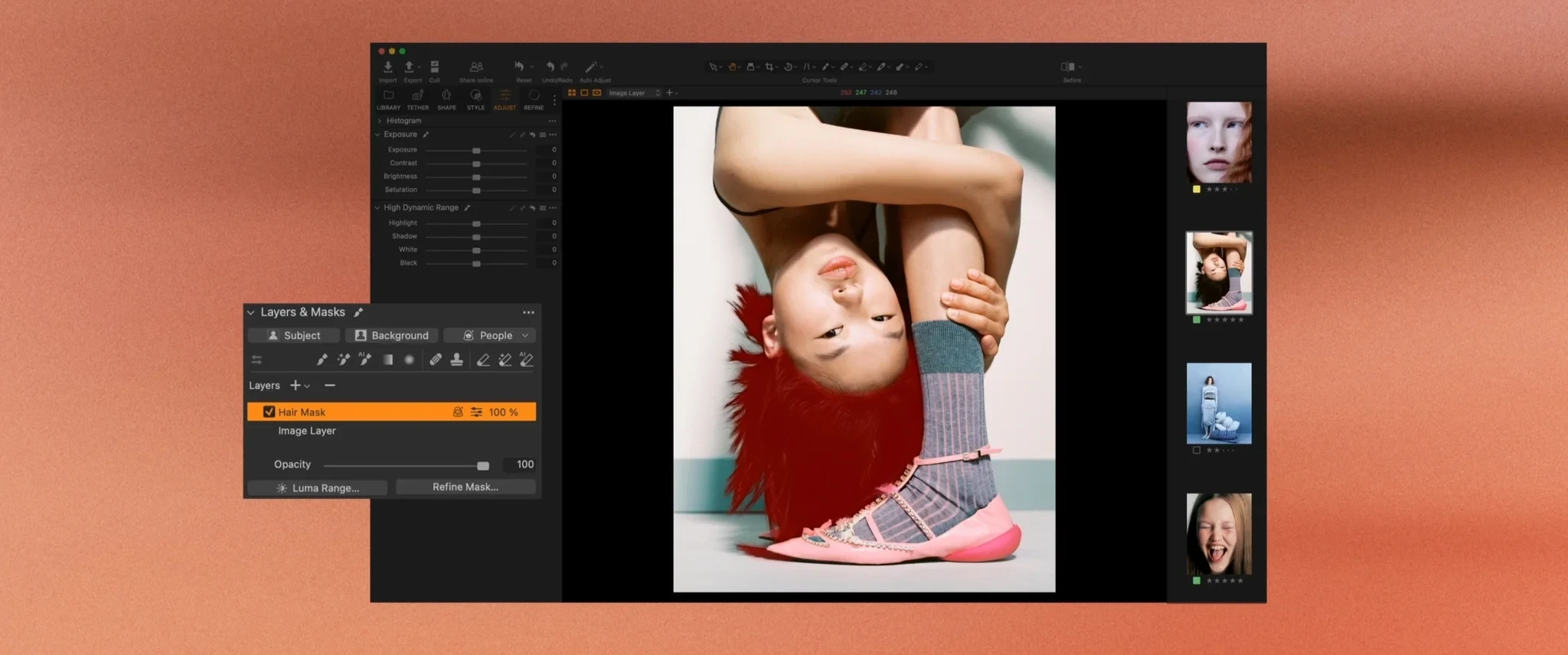Screen dimensions: 1568x655
Task: Switch to the Adjust tool tab
Action: (x=505, y=99)
